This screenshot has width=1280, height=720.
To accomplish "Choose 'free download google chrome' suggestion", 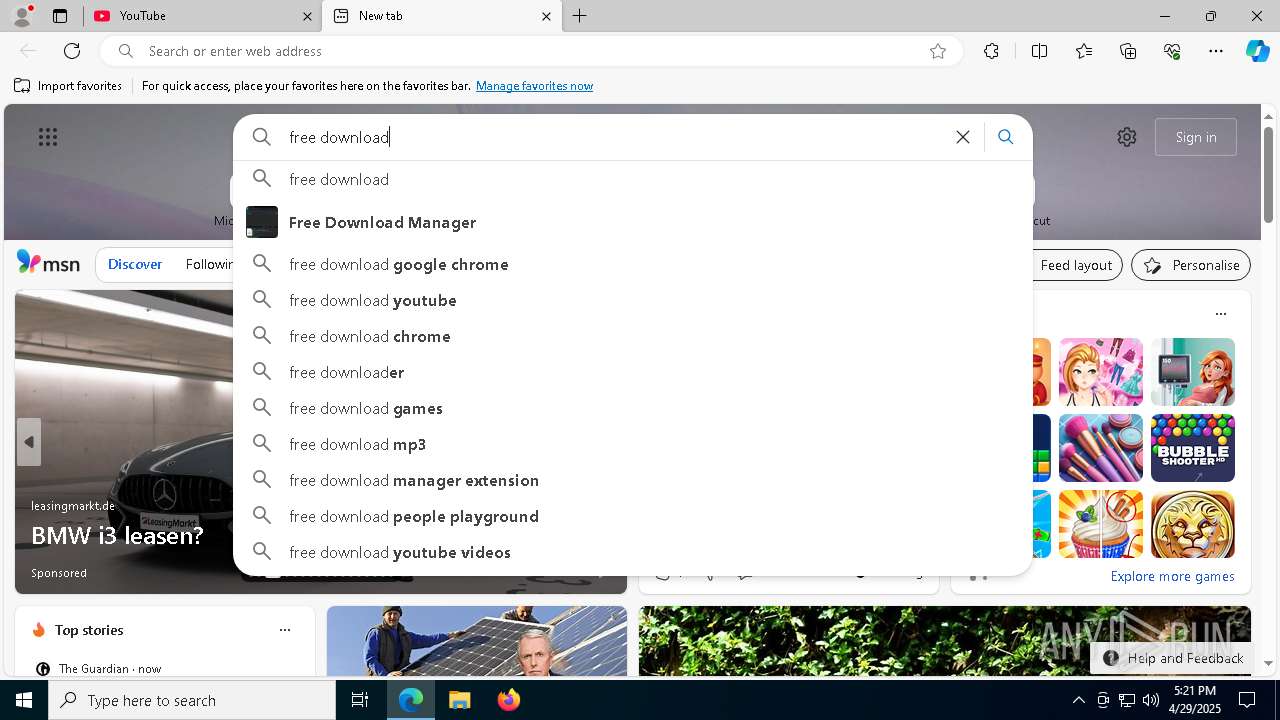I will click(632, 264).
